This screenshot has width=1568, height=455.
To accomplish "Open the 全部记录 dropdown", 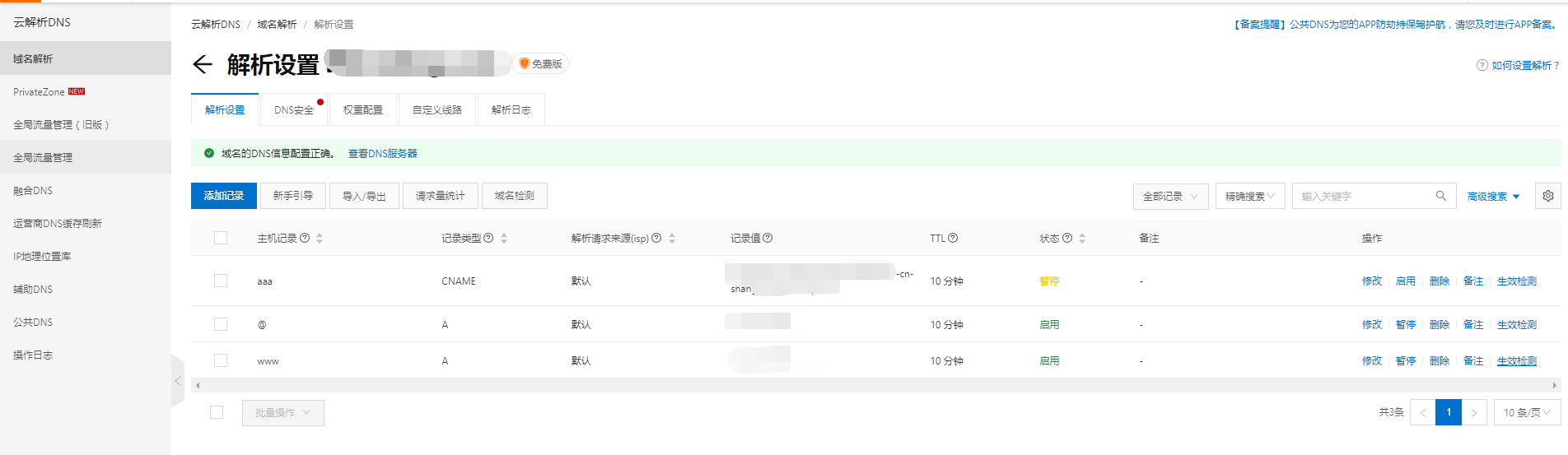I will (x=1170, y=196).
